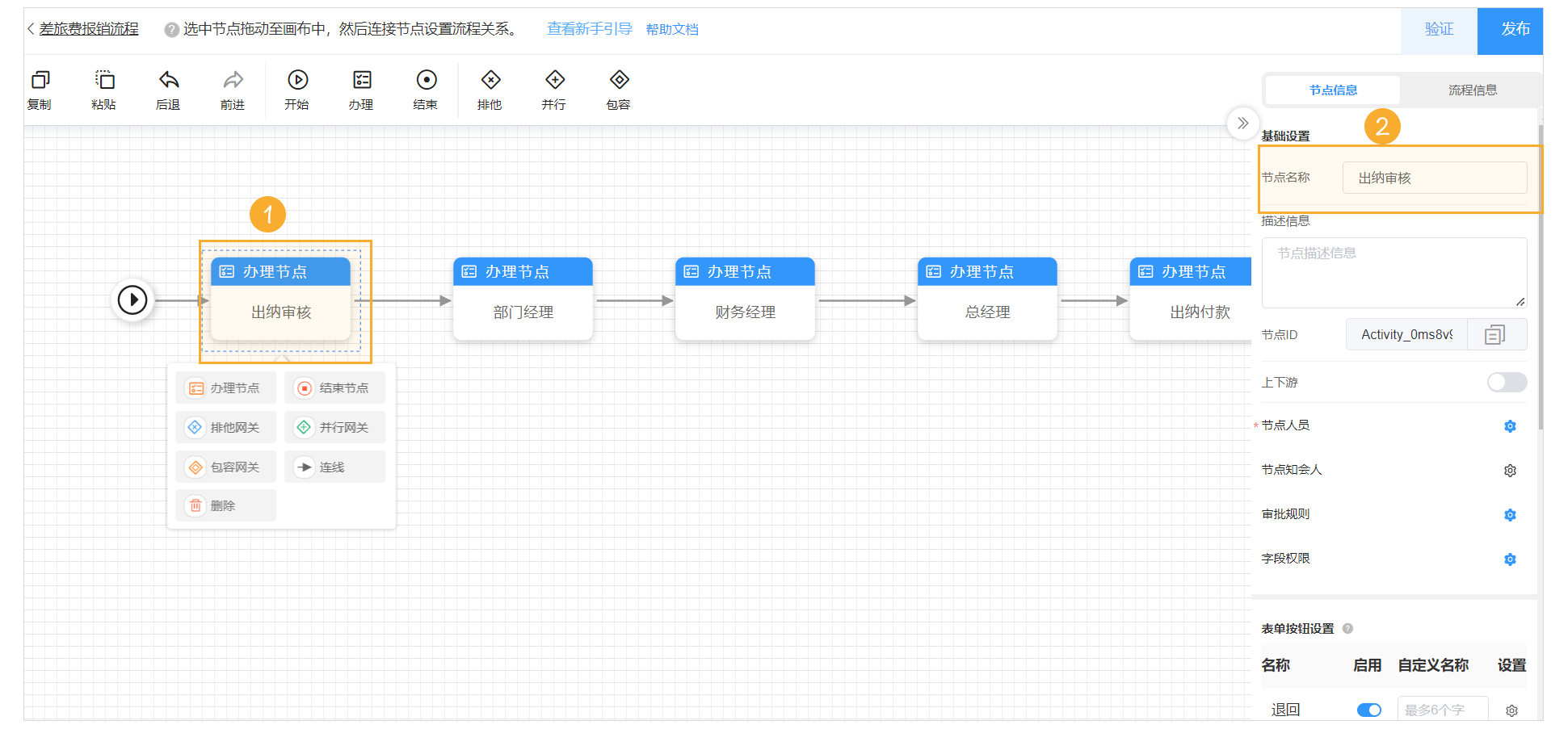Add a 开始 start node from the toolbar
Screen dimensions: 1568x729
(x=297, y=89)
